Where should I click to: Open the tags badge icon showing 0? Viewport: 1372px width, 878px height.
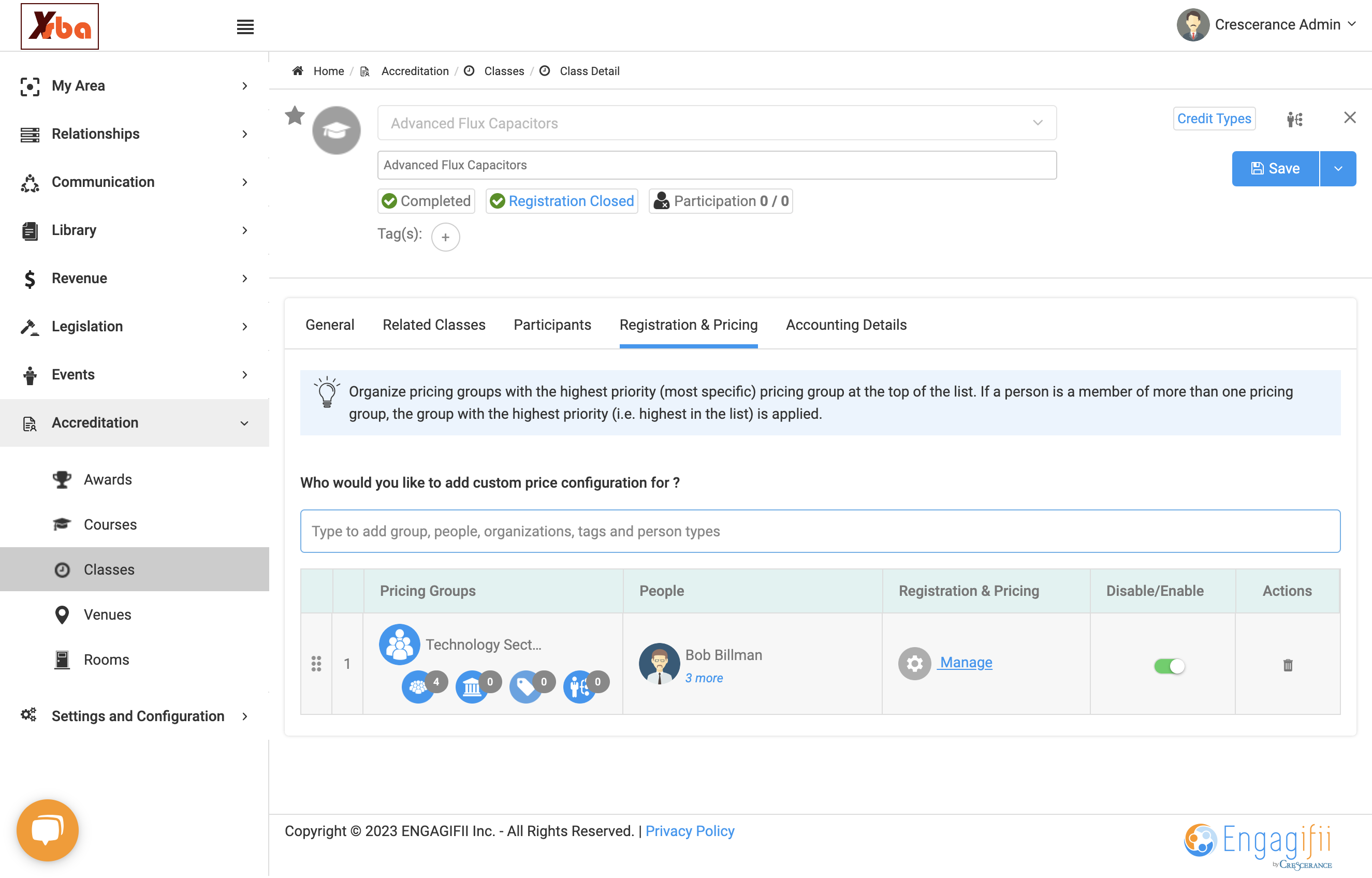click(531, 686)
